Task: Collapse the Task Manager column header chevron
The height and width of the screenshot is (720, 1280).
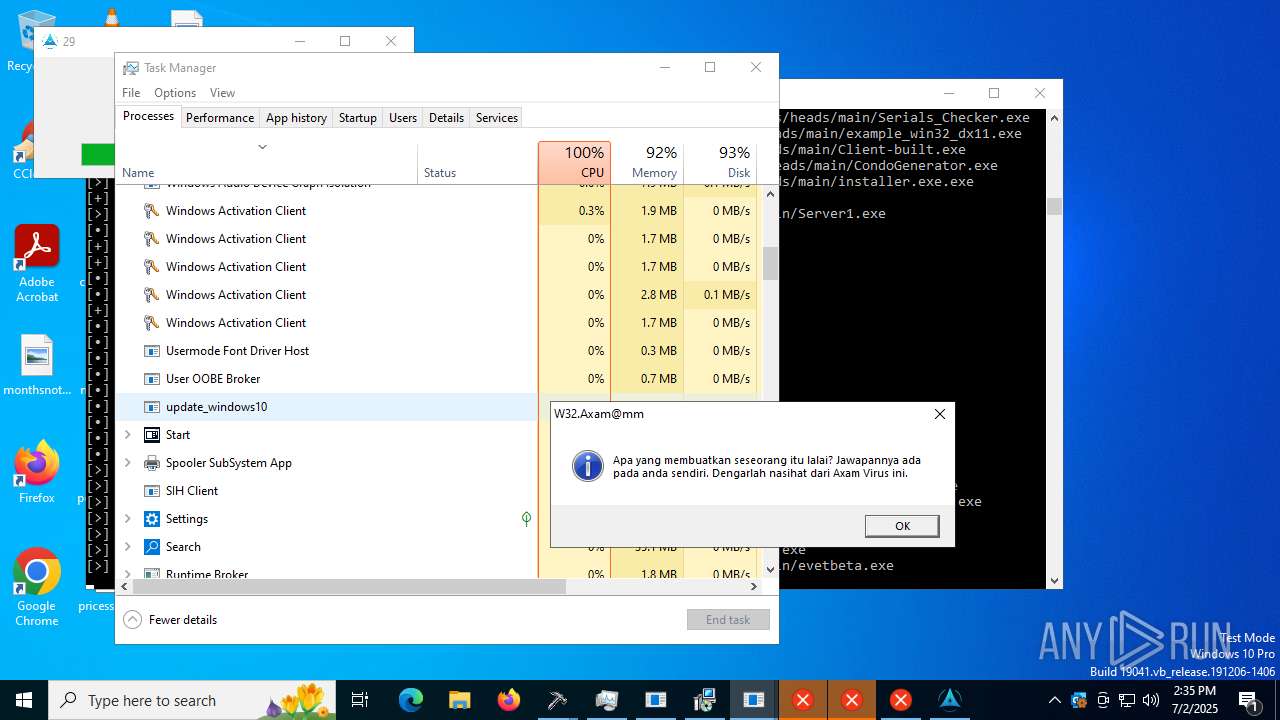Action: coord(262,147)
